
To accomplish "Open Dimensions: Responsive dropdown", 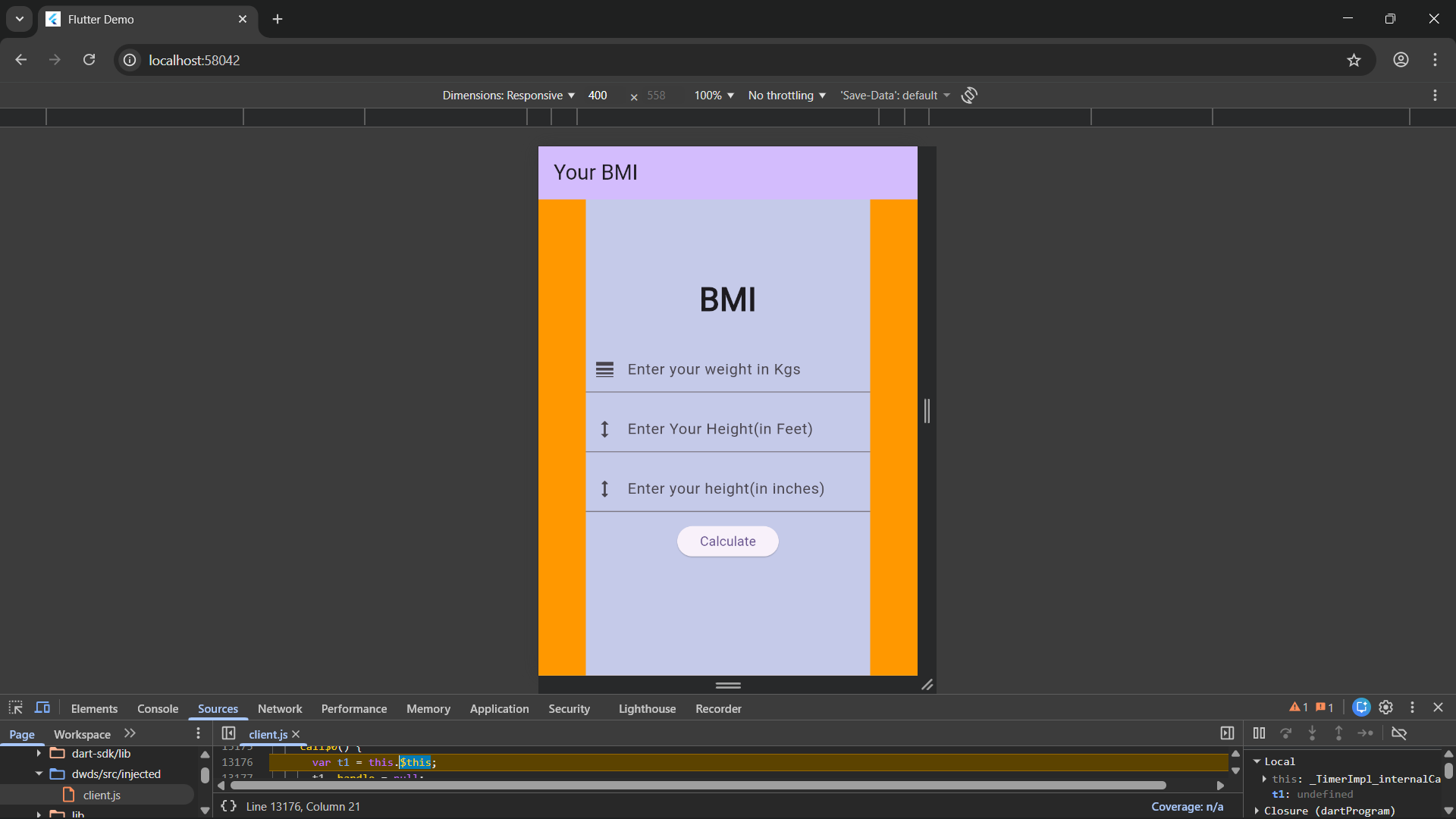I will coord(508,96).
